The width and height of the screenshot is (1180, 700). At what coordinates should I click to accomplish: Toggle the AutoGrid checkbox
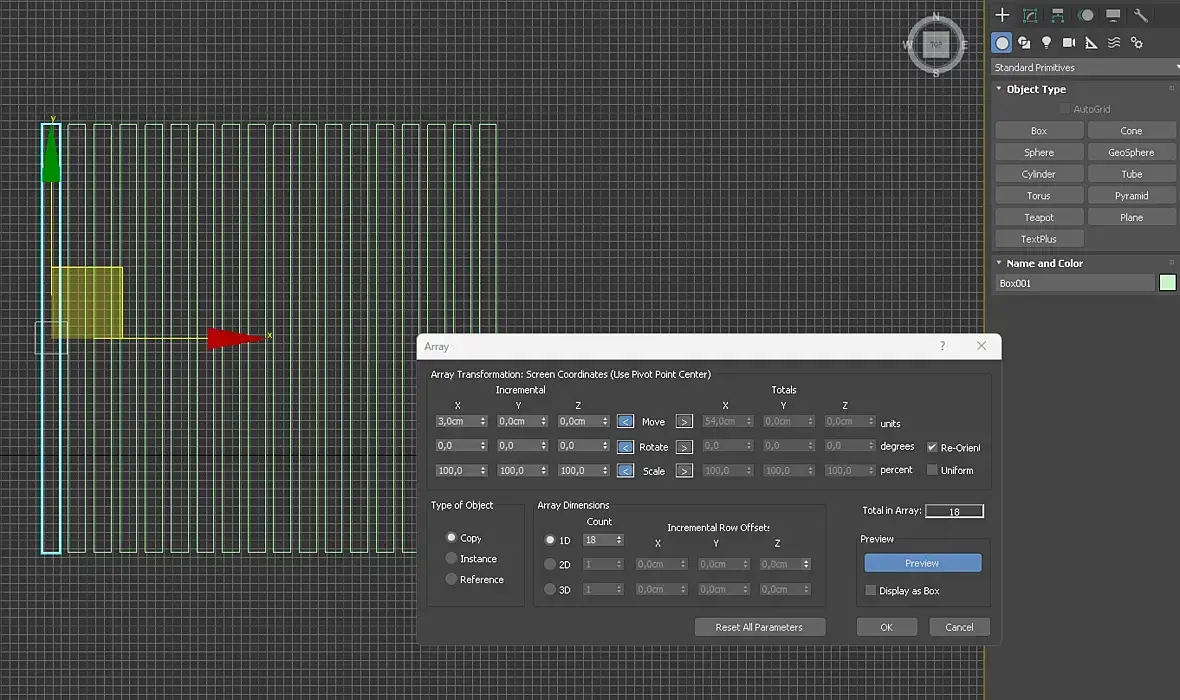1064,109
